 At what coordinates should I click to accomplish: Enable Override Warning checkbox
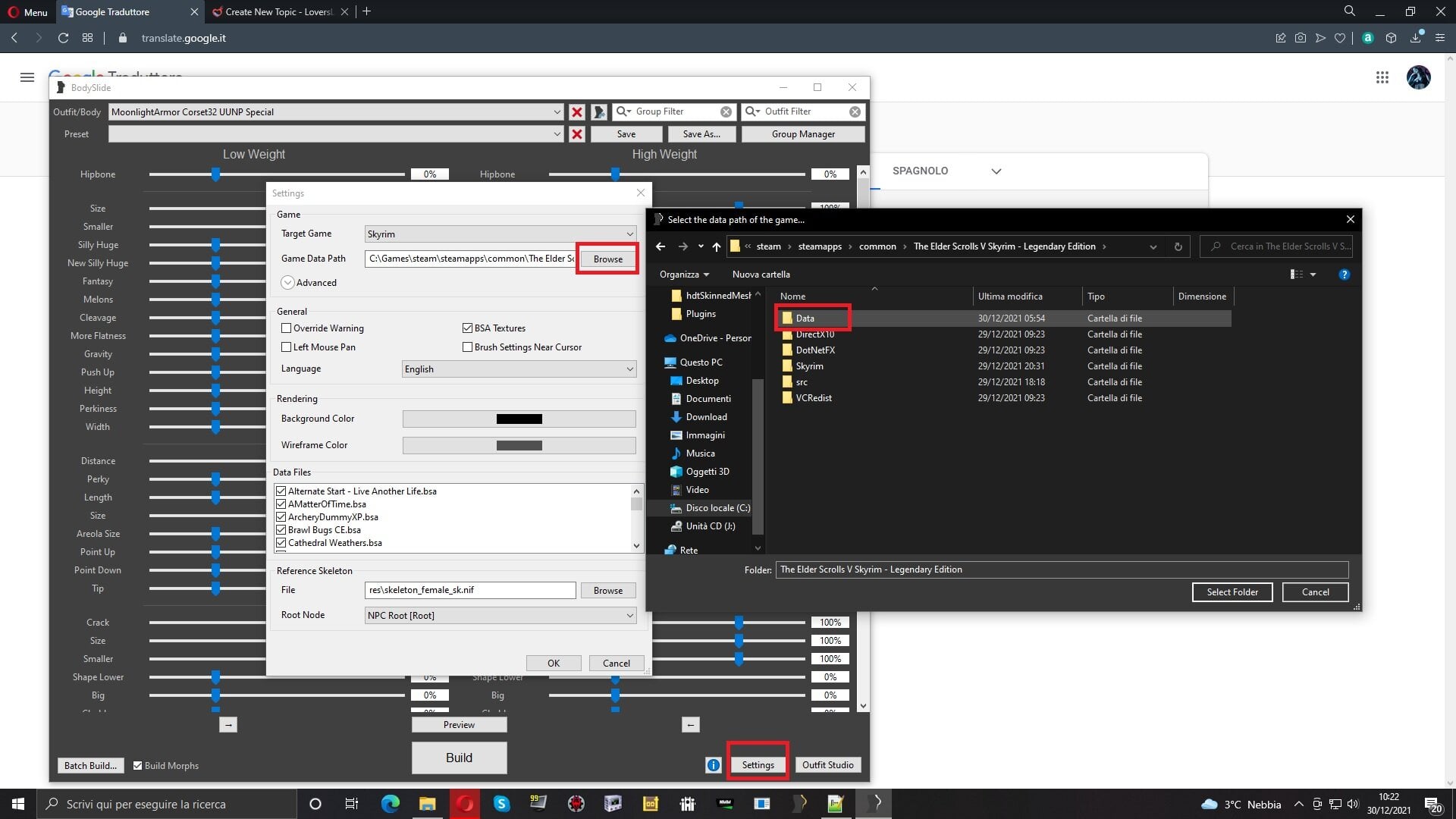[x=286, y=328]
